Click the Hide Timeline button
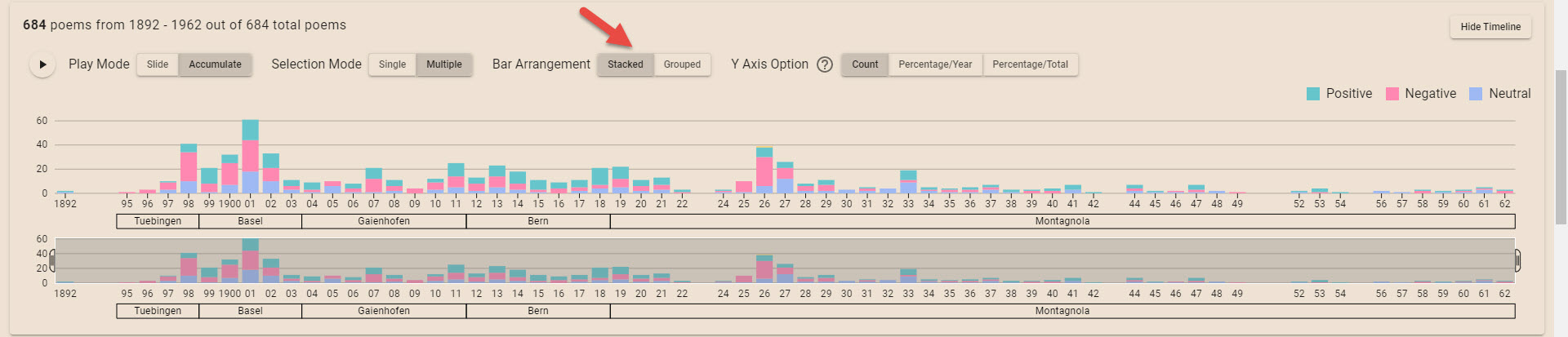 tap(1490, 27)
